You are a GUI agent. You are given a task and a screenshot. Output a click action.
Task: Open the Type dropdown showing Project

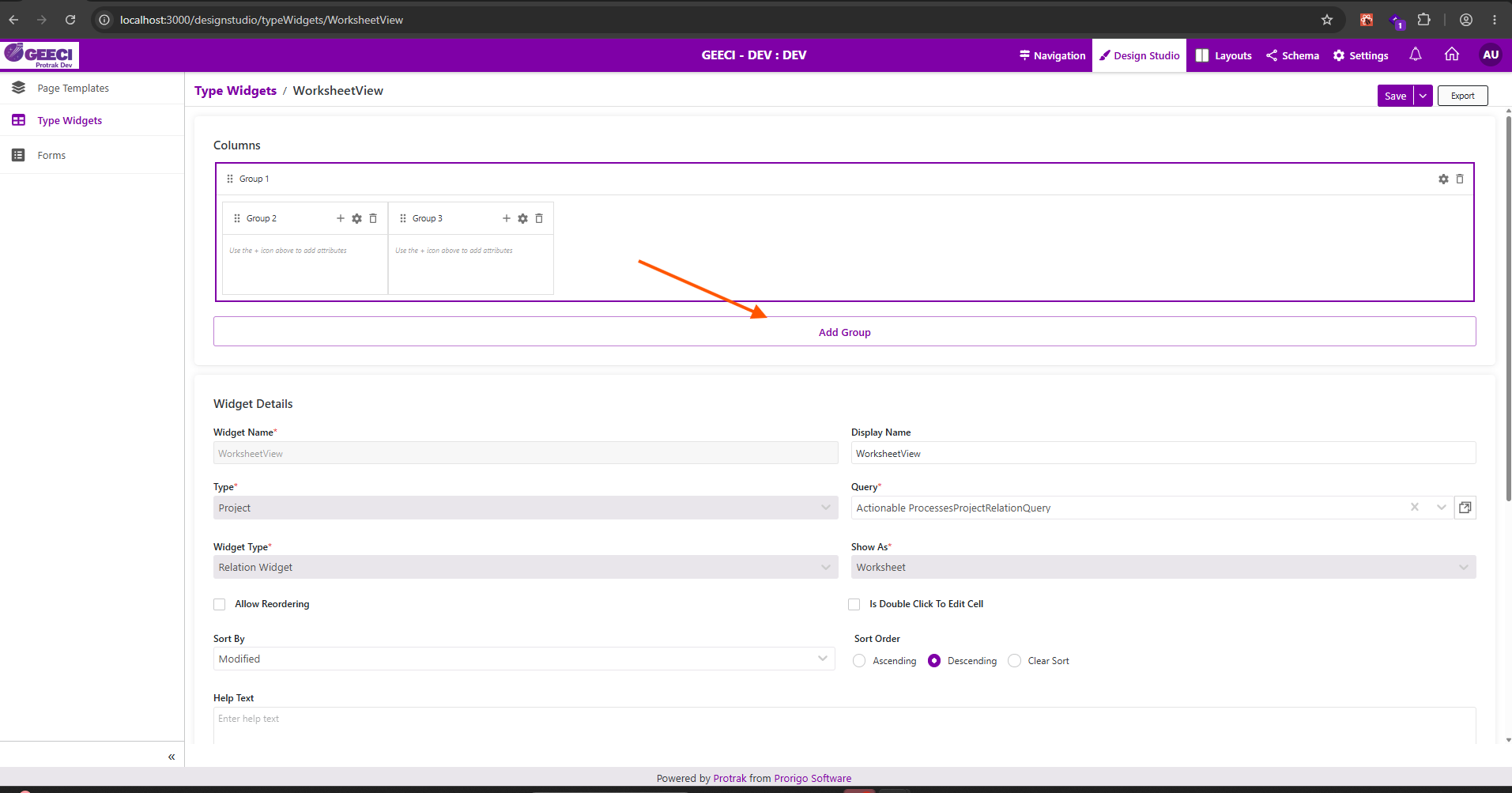pos(526,508)
